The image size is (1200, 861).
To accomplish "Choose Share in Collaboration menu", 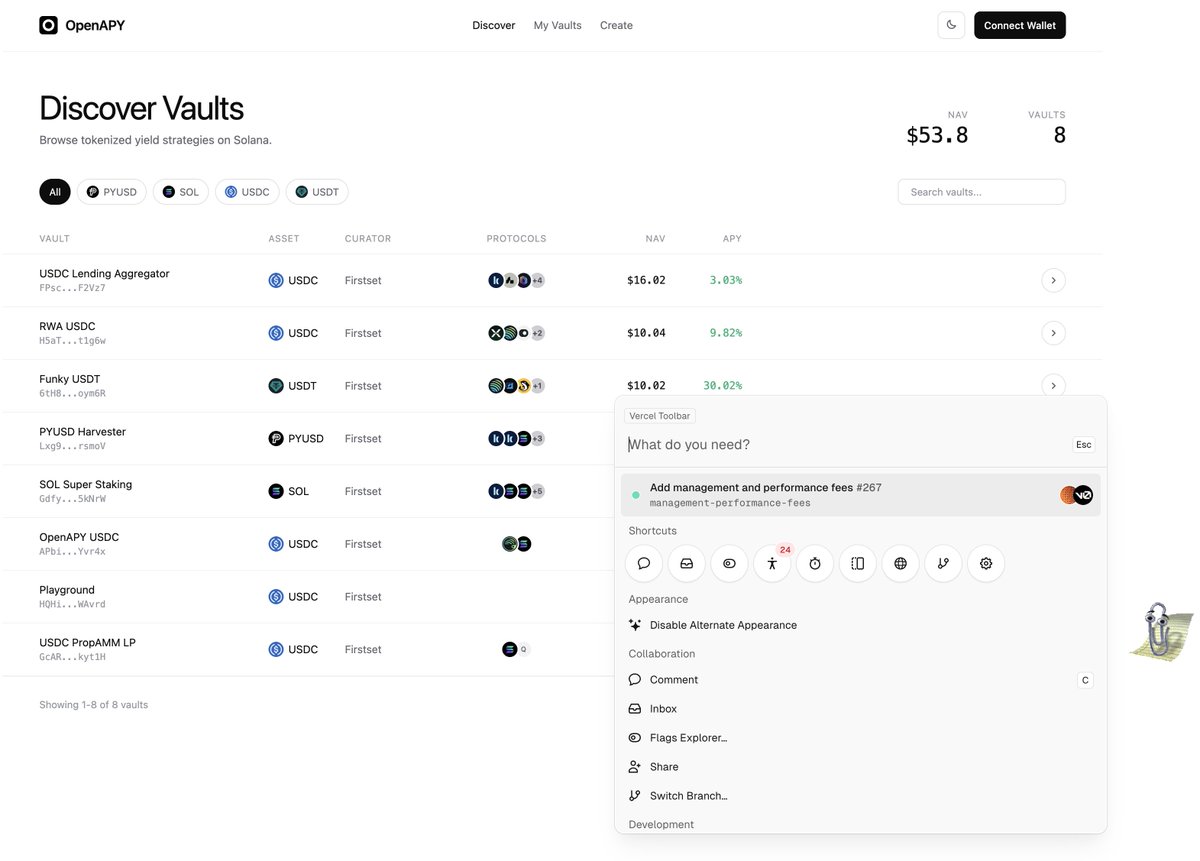I will click(860, 767).
